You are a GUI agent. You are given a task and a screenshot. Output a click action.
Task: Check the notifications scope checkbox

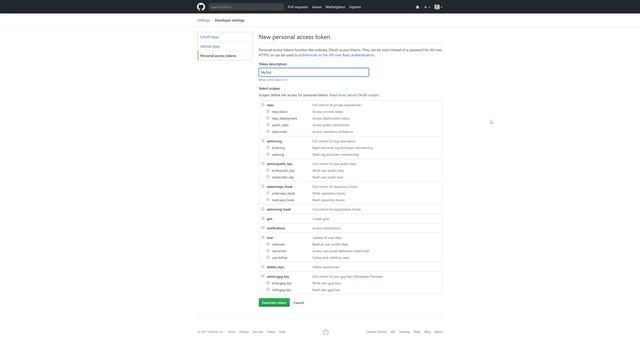pyautogui.click(x=263, y=228)
